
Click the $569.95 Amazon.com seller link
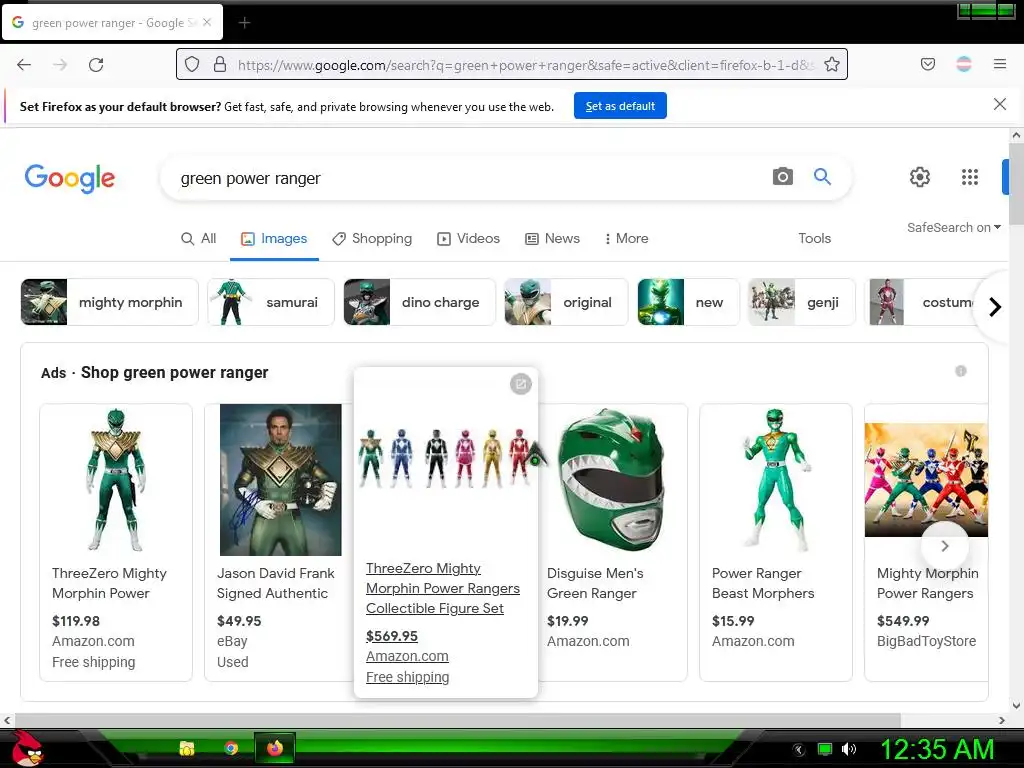(x=407, y=656)
